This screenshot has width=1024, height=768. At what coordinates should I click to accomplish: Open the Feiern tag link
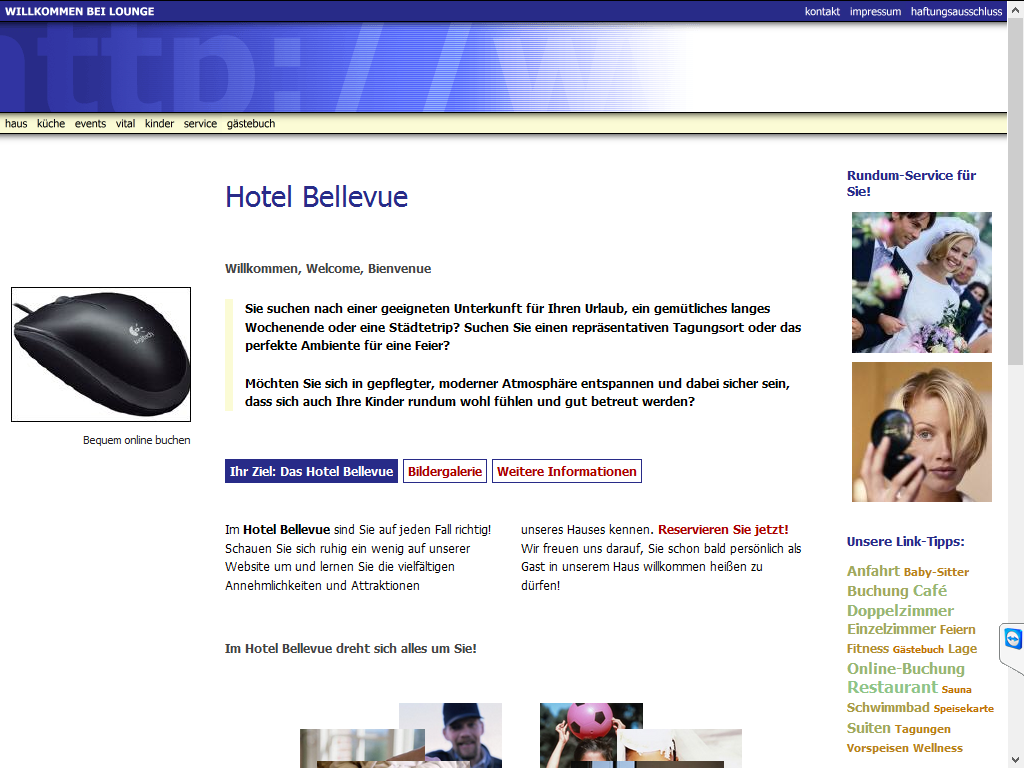point(957,630)
